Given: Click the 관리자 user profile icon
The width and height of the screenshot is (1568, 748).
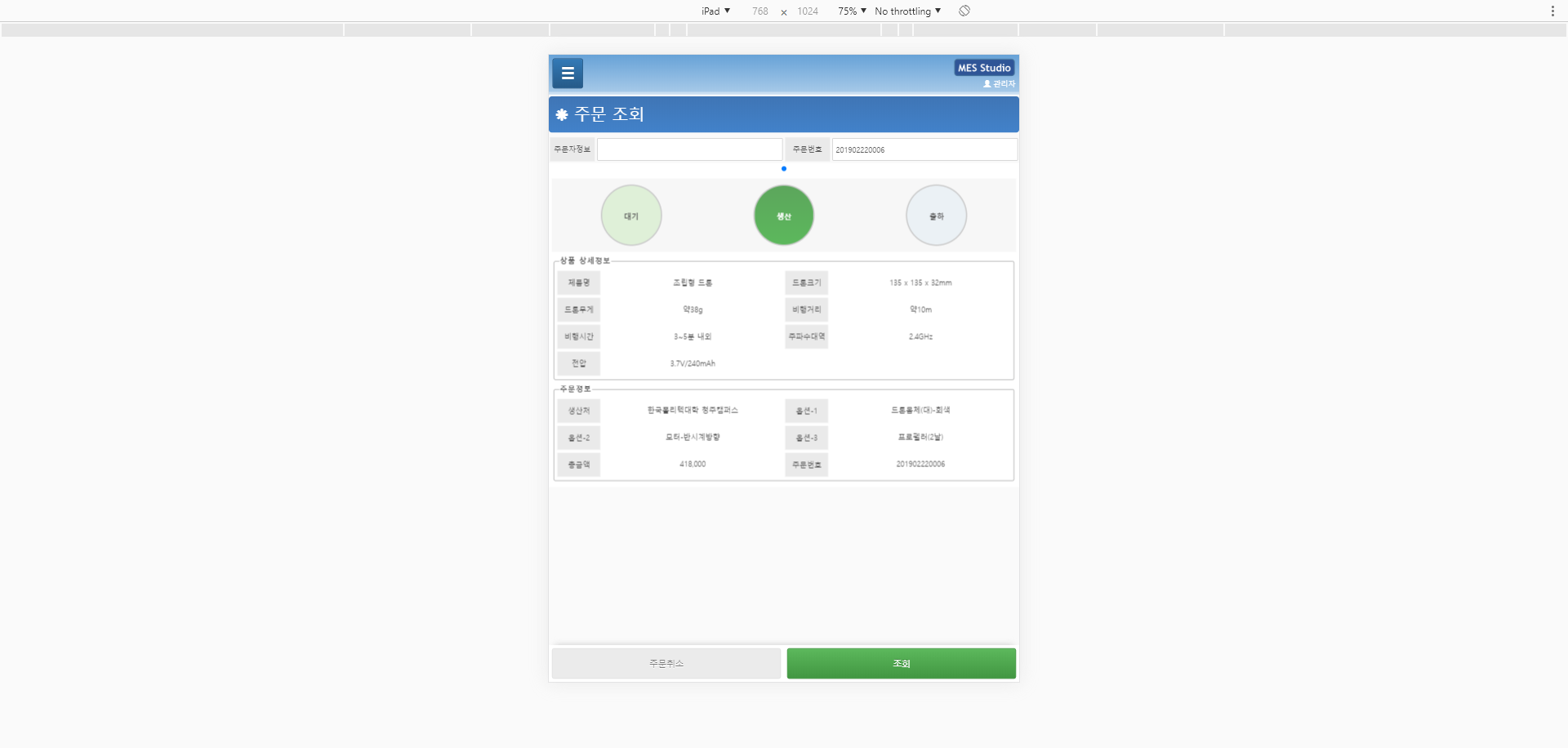Looking at the screenshot, I should coord(987,84).
